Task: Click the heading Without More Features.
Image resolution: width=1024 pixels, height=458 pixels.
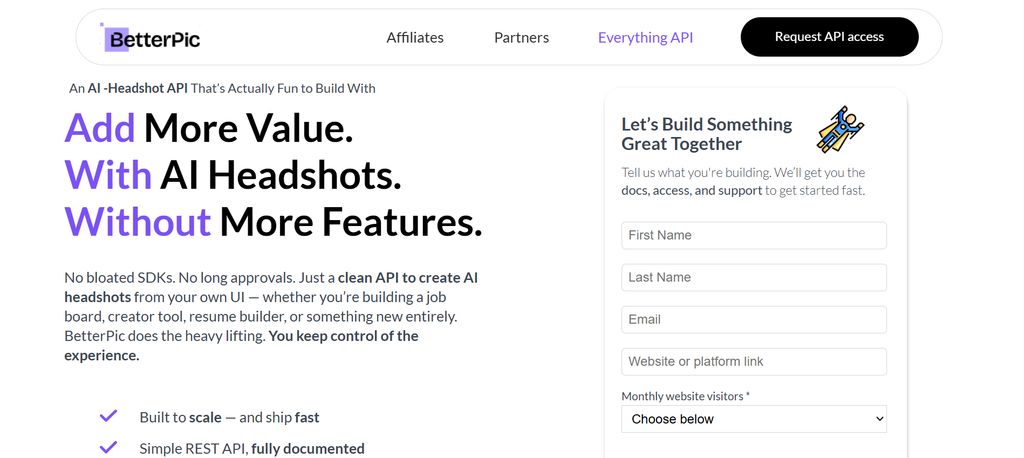Action: (273, 222)
